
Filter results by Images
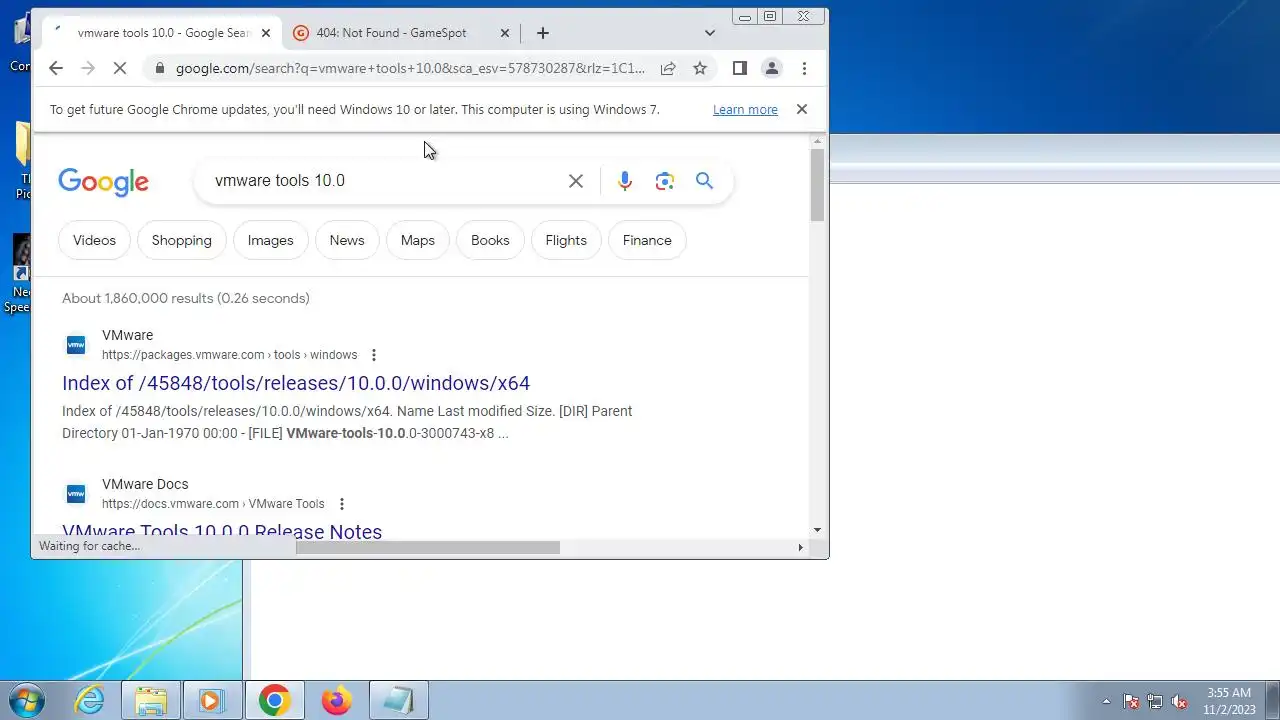point(271,241)
